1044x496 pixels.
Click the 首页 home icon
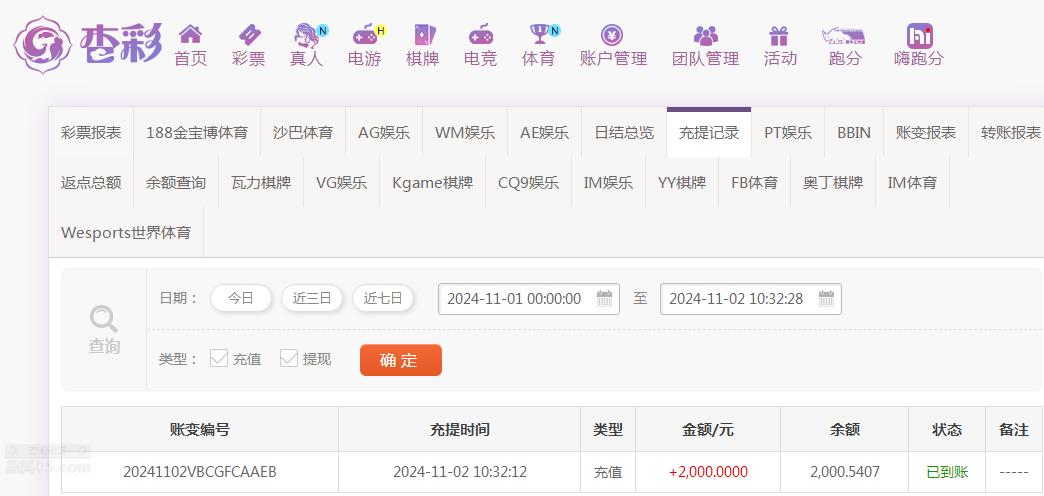(x=190, y=34)
